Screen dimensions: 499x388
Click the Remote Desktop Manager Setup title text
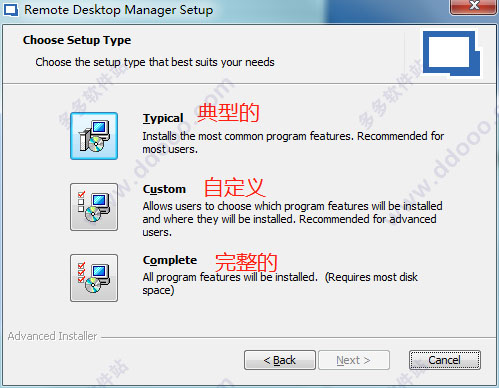click(x=119, y=10)
